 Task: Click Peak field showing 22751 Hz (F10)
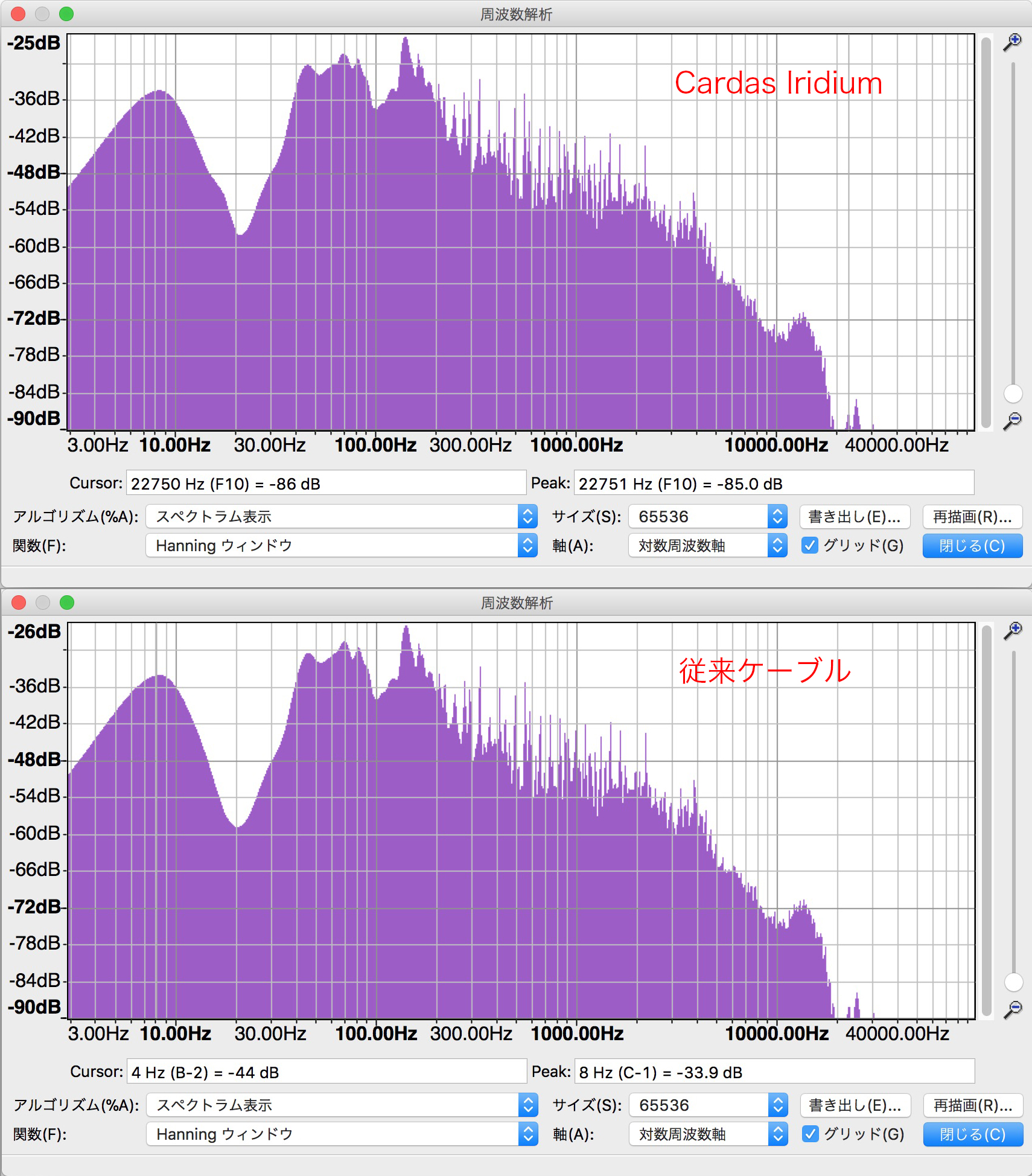coord(774,484)
